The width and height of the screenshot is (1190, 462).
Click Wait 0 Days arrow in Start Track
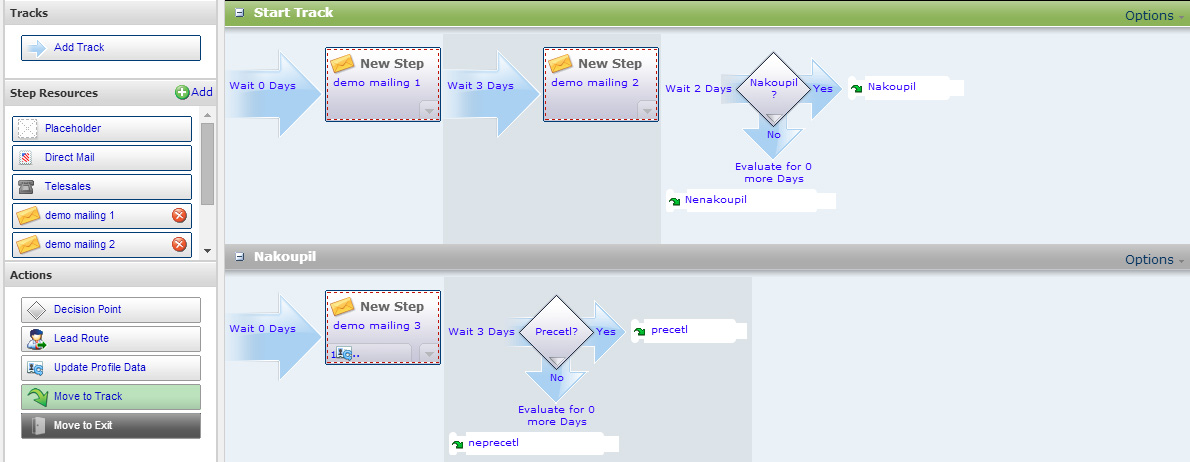point(273,94)
